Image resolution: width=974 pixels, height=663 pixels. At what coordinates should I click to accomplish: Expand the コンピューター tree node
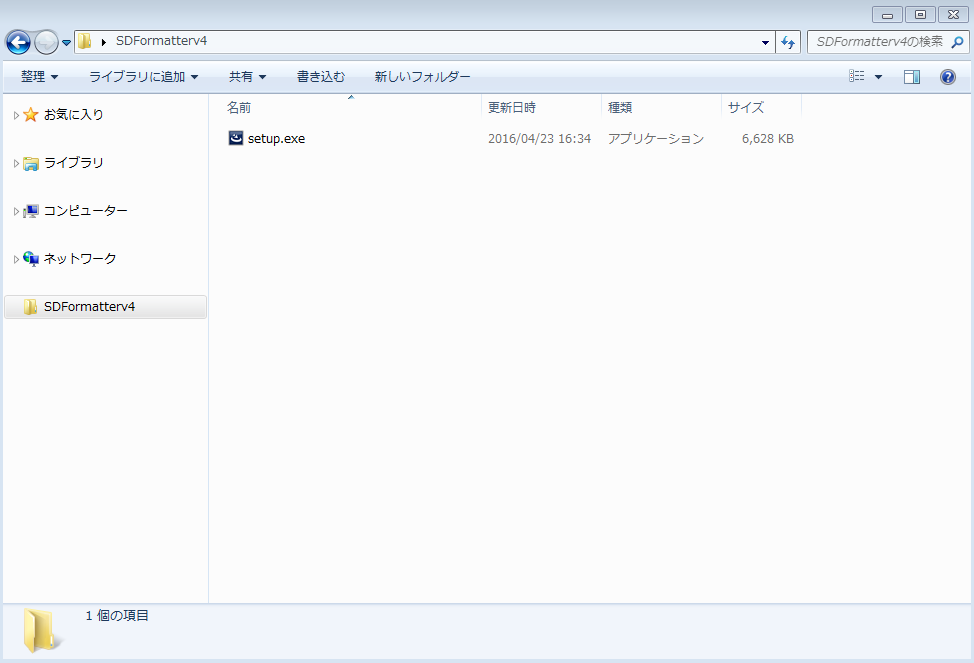(16, 211)
